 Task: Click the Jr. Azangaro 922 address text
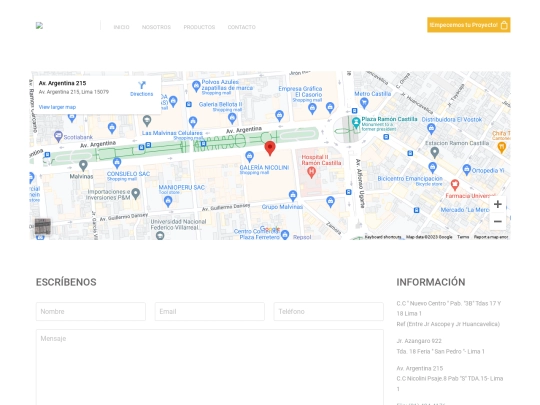[419, 341]
